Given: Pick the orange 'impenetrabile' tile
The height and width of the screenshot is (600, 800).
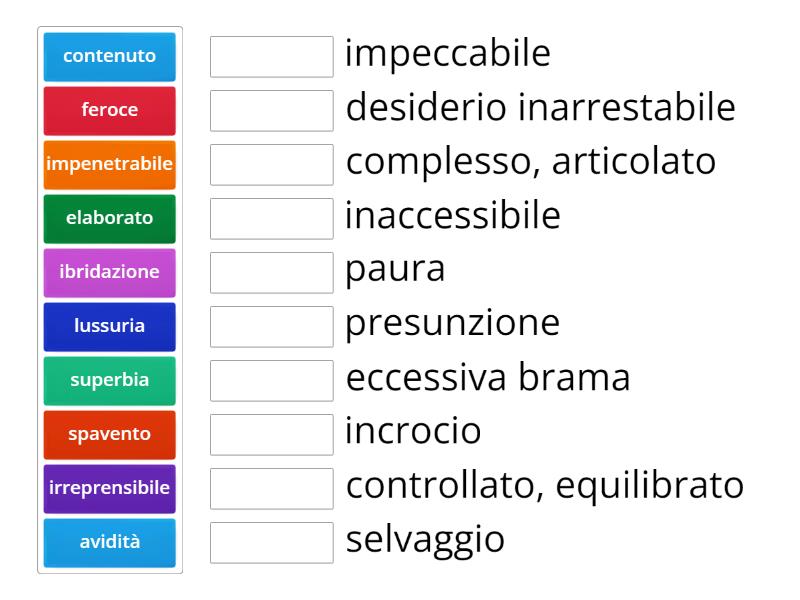Looking at the screenshot, I should tap(110, 164).
